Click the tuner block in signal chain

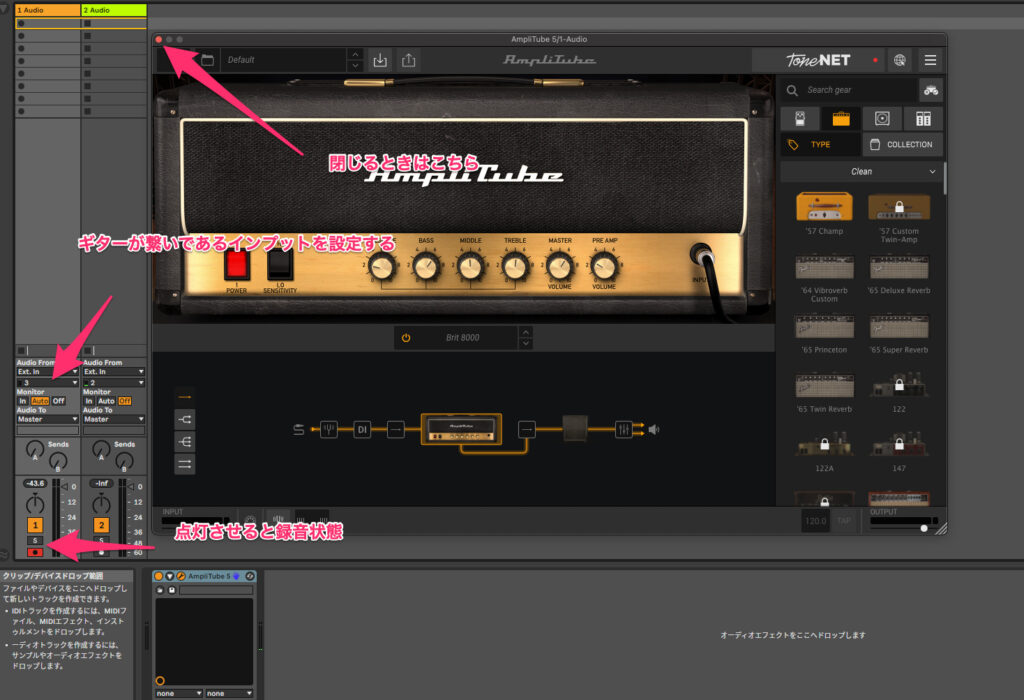(x=327, y=429)
